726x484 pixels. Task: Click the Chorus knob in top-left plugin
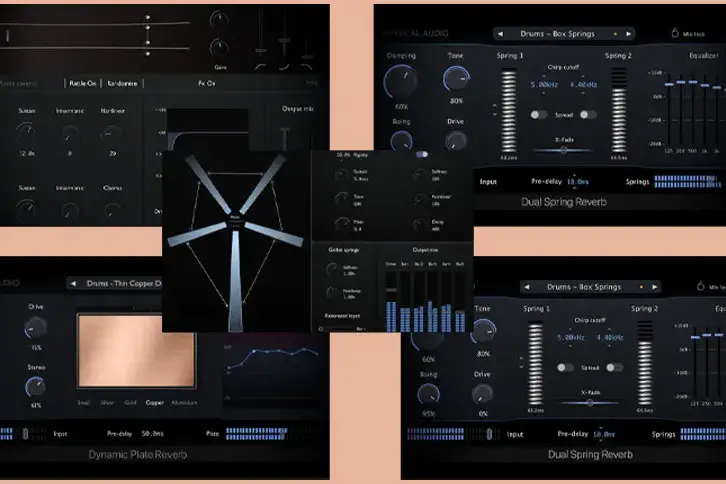(x=112, y=209)
